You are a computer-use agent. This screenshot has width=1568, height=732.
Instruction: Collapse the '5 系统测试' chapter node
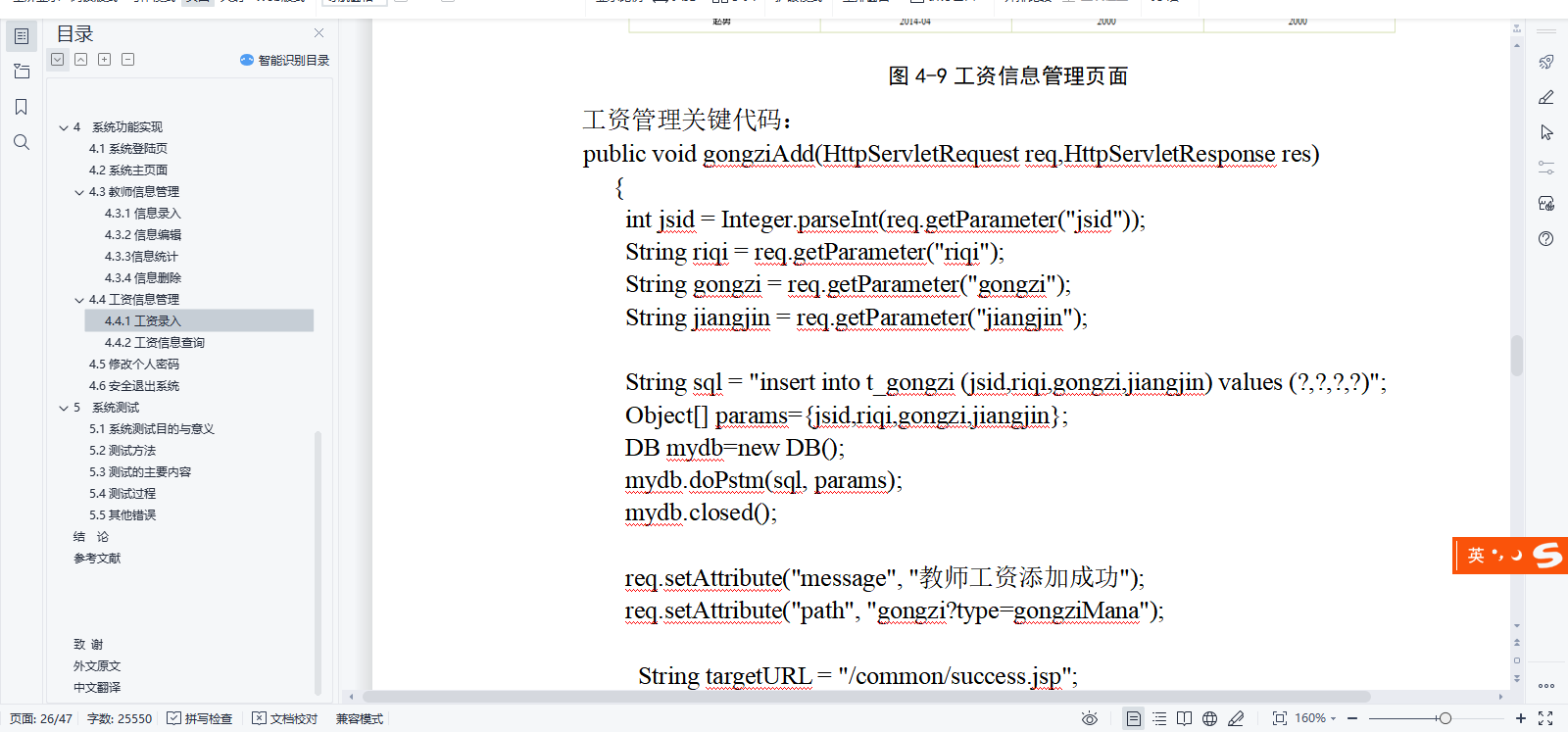64,408
